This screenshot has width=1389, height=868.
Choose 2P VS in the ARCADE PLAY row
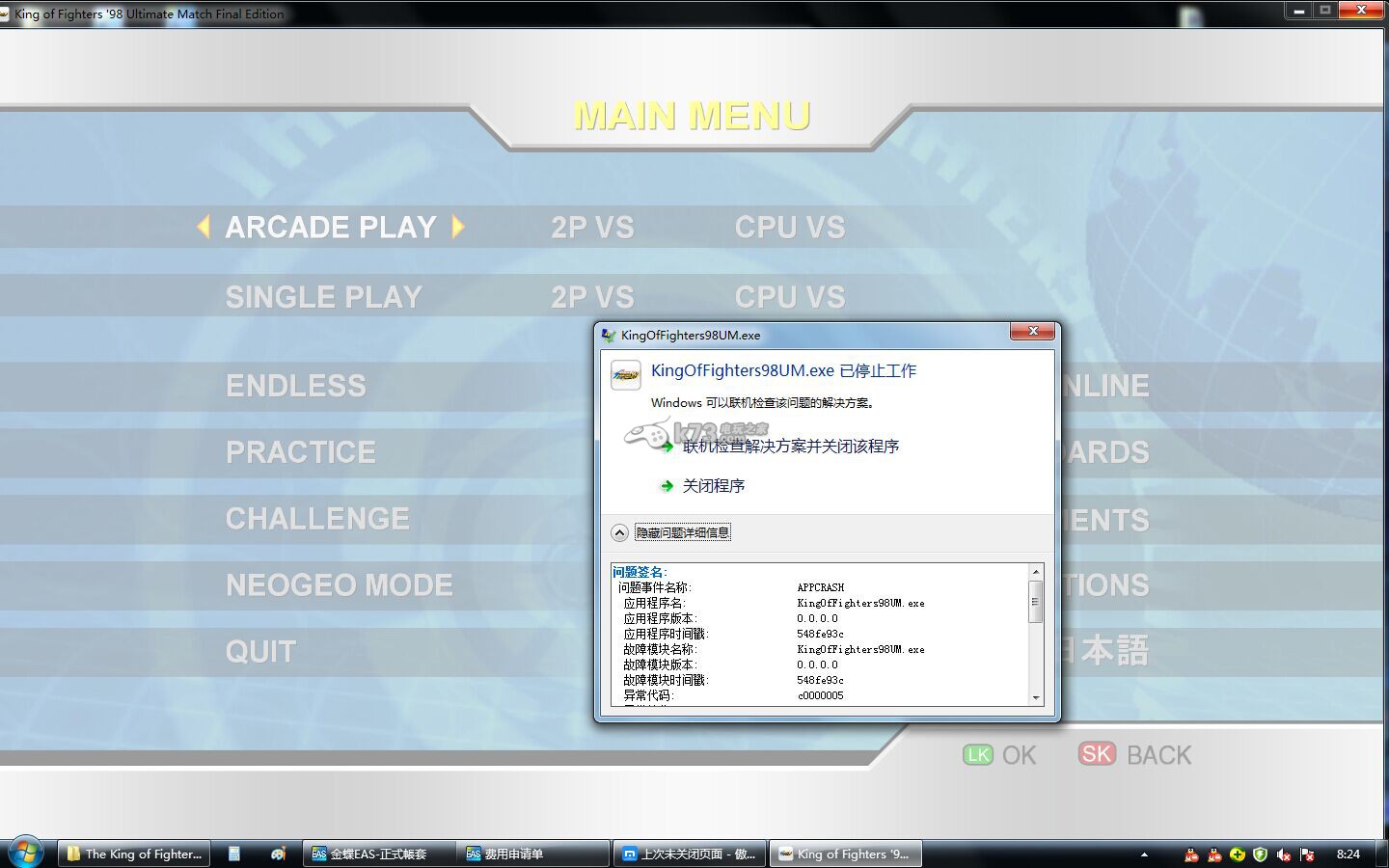coord(592,228)
